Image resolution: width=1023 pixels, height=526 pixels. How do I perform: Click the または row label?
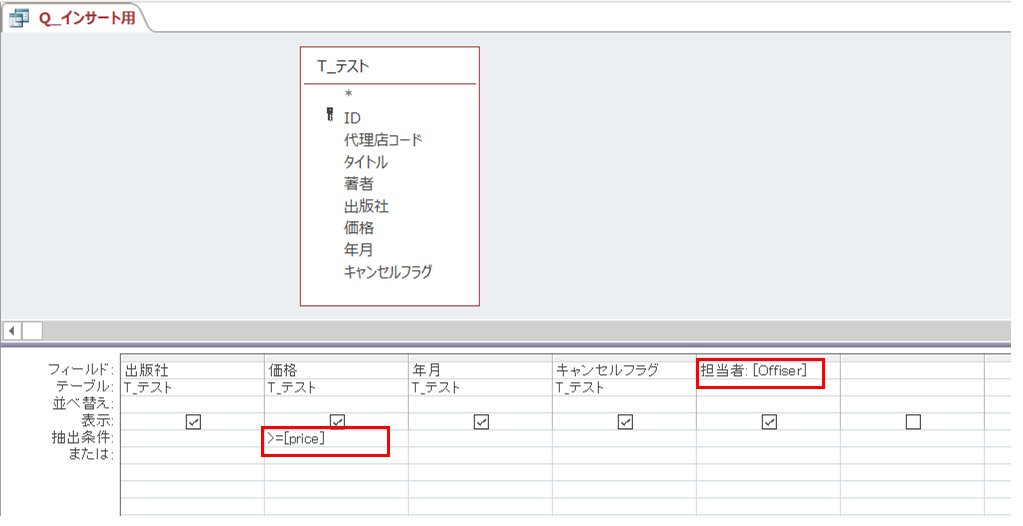[x=91, y=454]
